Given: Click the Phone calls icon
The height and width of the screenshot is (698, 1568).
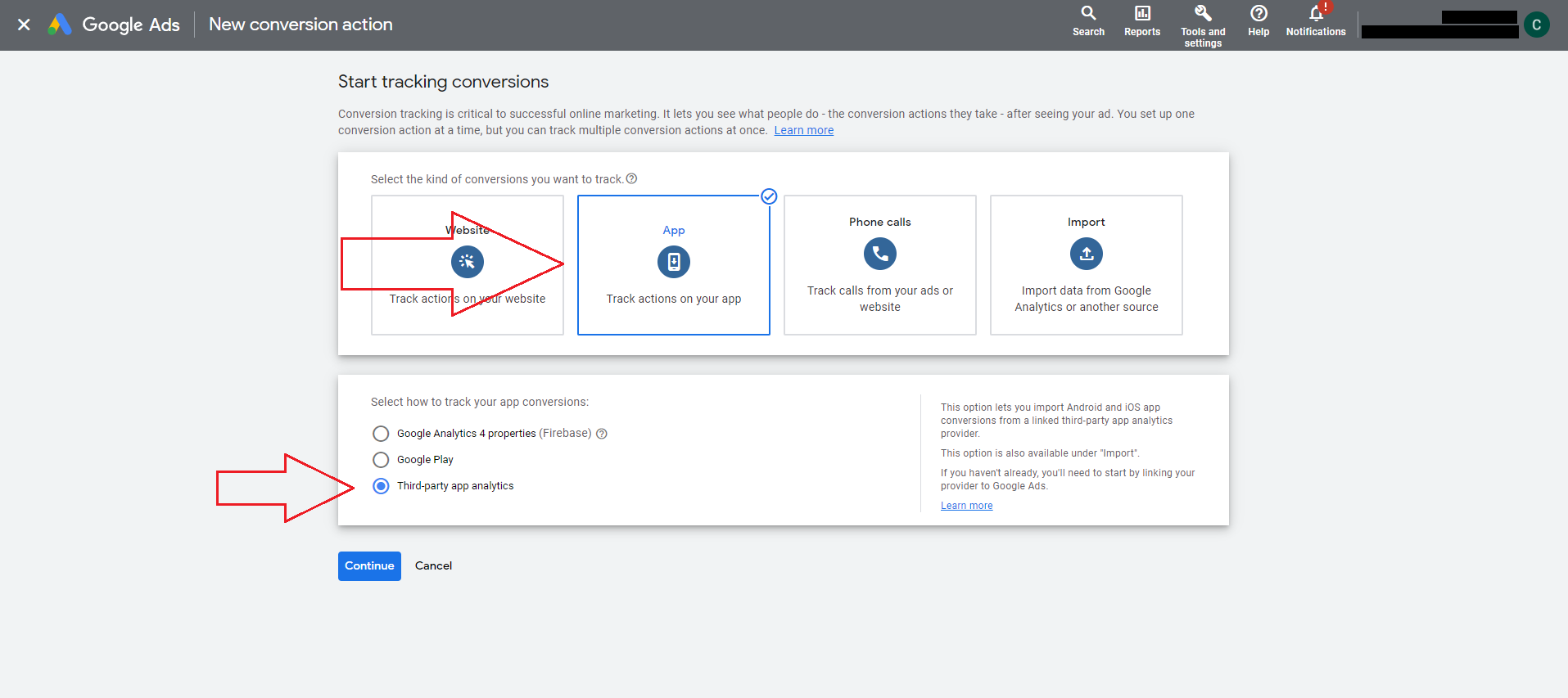Looking at the screenshot, I should click(x=879, y=254).
